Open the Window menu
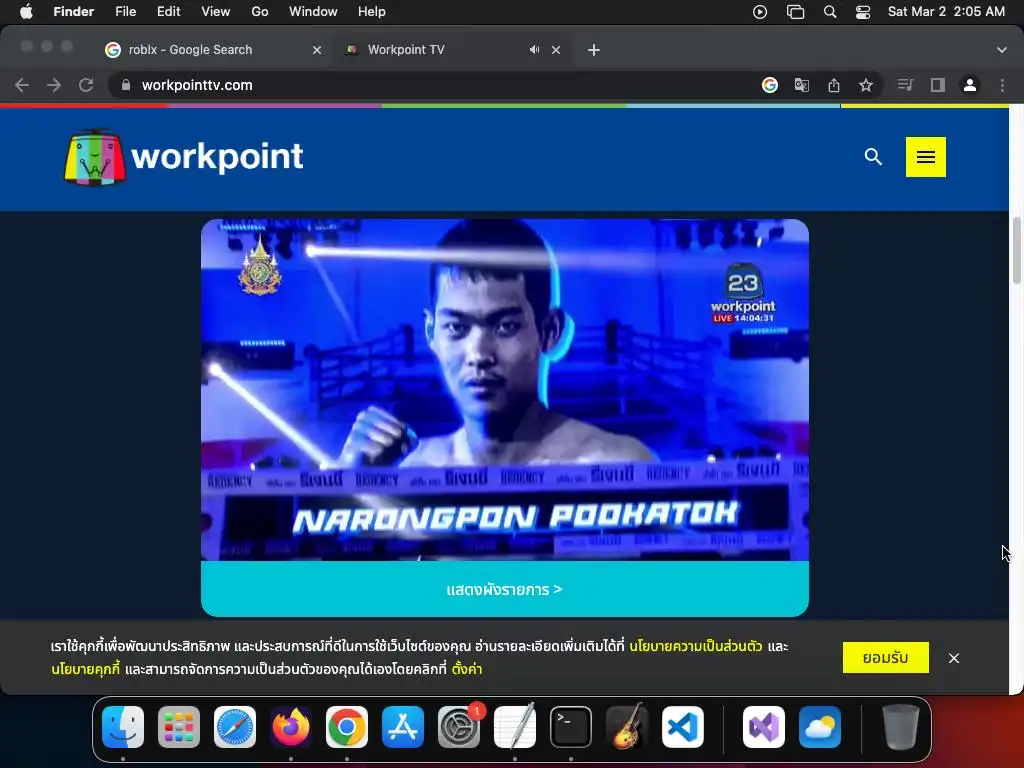 click(313, 11)
